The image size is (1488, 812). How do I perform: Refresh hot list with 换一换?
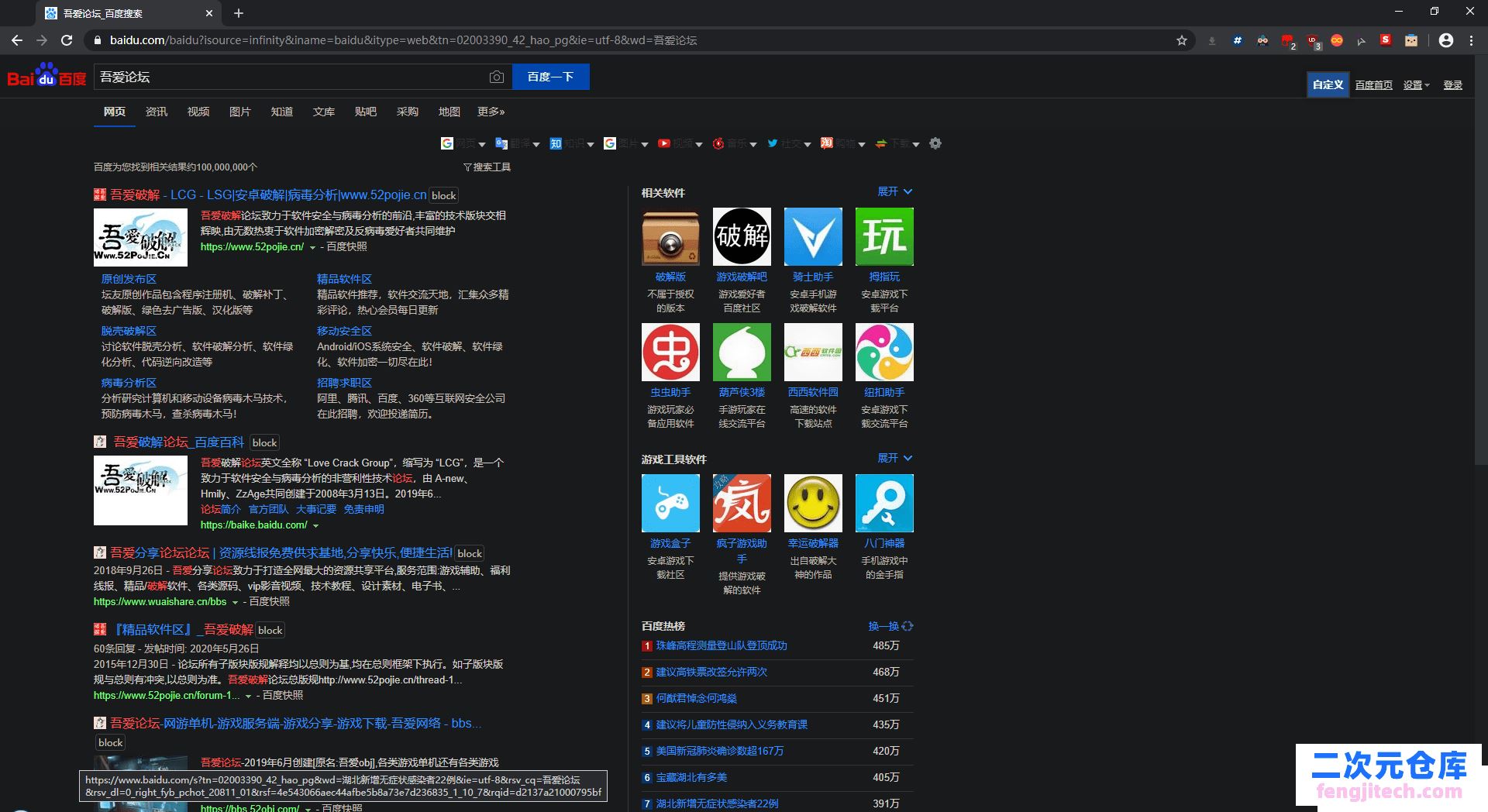890,626
